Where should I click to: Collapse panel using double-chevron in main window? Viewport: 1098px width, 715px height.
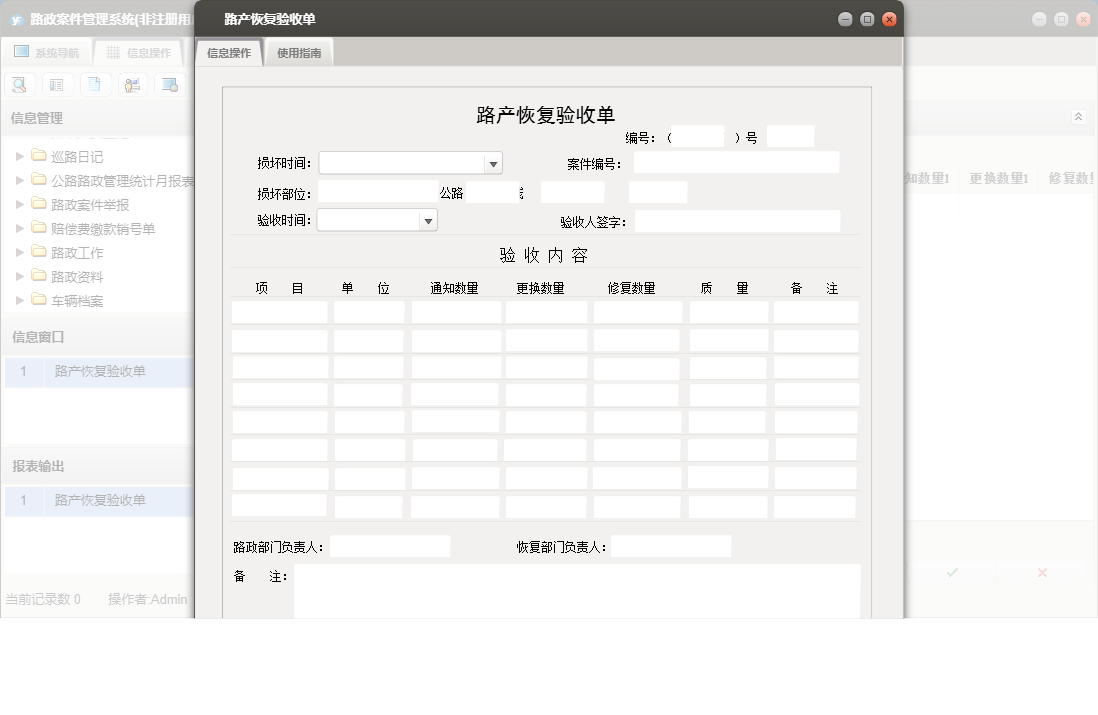coord(1078,117)
